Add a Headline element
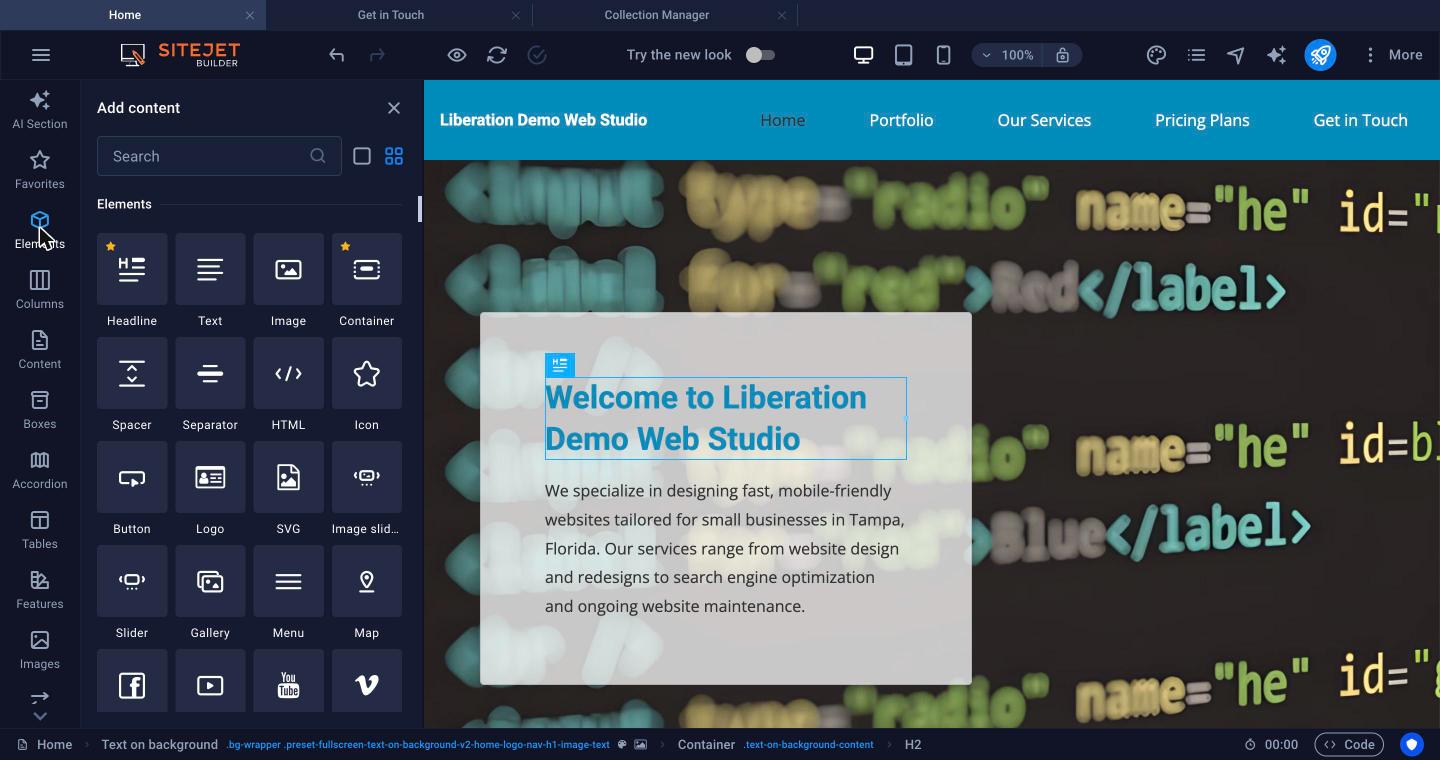The height and width of the screenshot is (760, 1440). pos(132,270)
